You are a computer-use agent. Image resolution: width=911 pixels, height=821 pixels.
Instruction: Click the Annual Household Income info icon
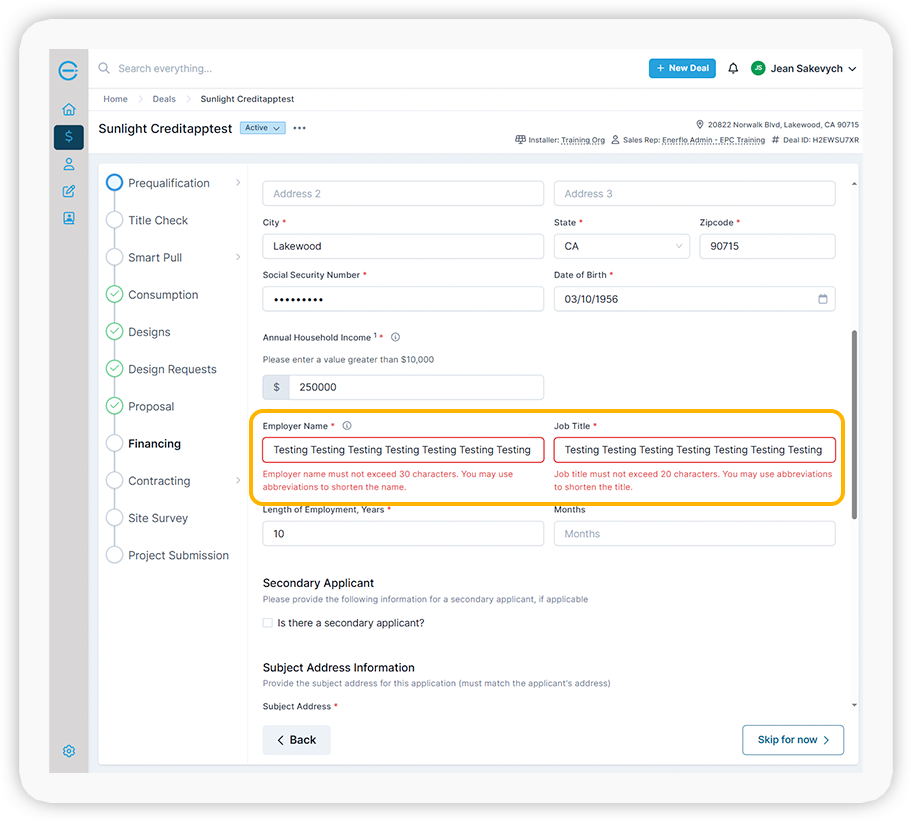pyautogui.click(x=394, y=337)
